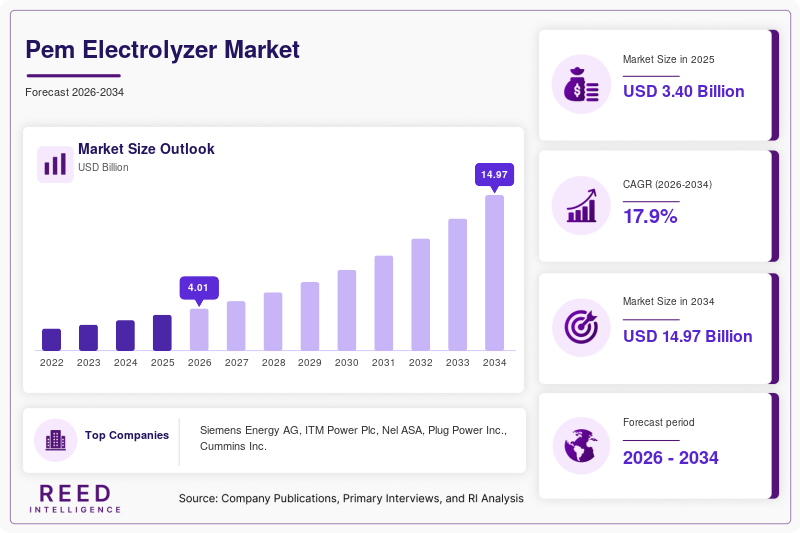Click the 2027 bar in the chart

[x=236, y=326]
